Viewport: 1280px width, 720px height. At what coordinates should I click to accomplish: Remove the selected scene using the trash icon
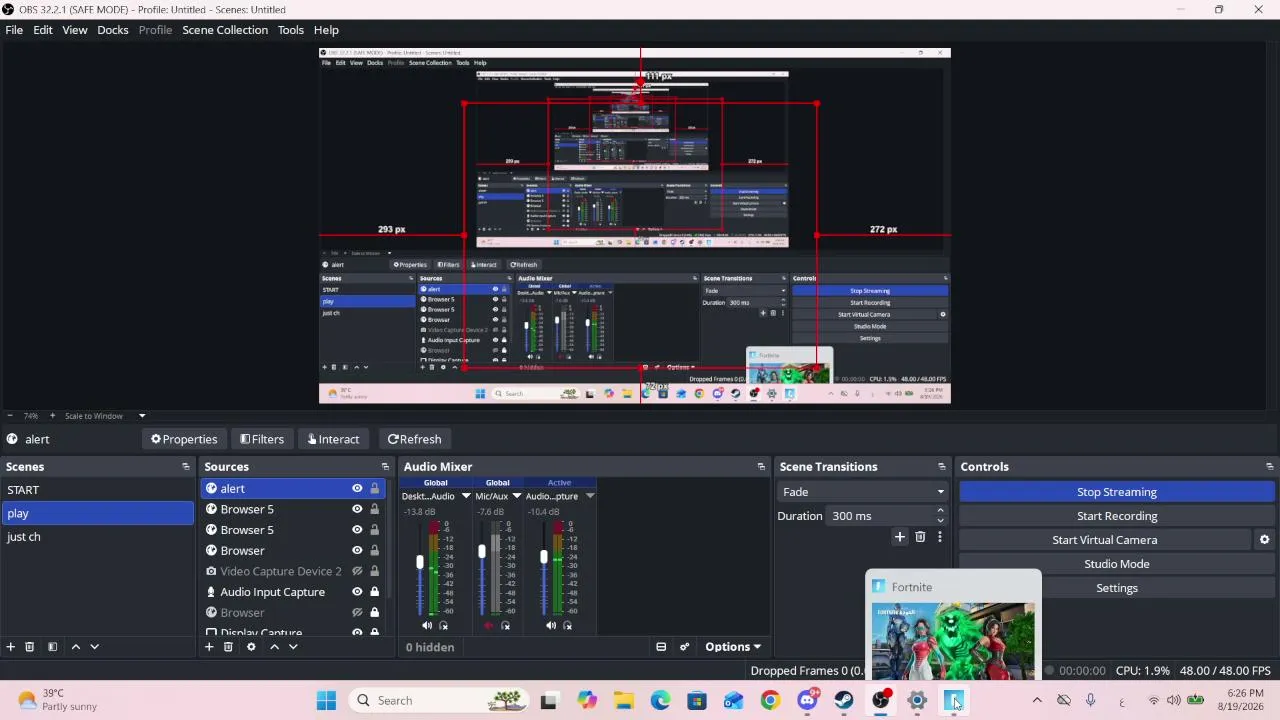point(29,647)
